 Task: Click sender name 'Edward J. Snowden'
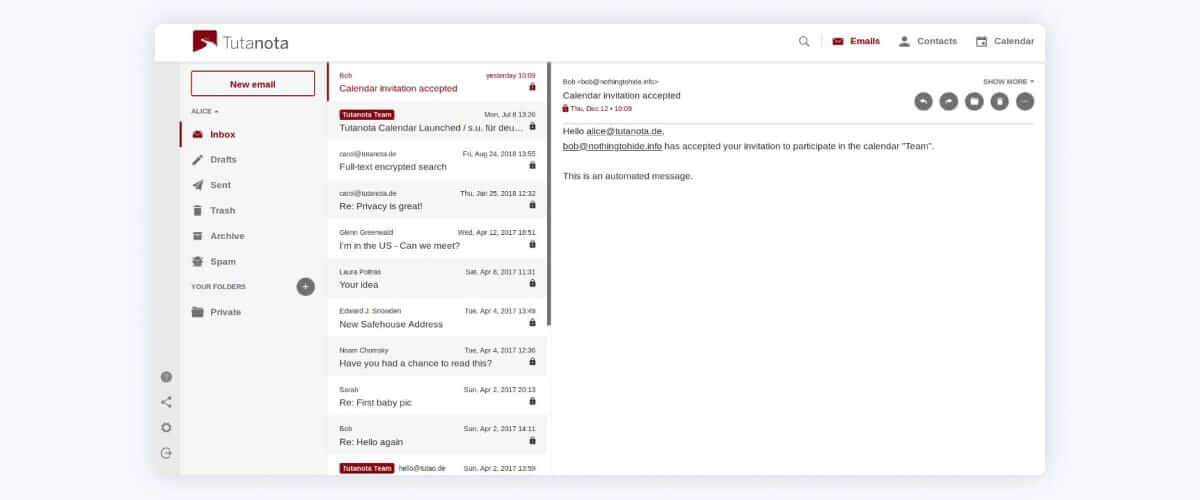tap(368, 310)
